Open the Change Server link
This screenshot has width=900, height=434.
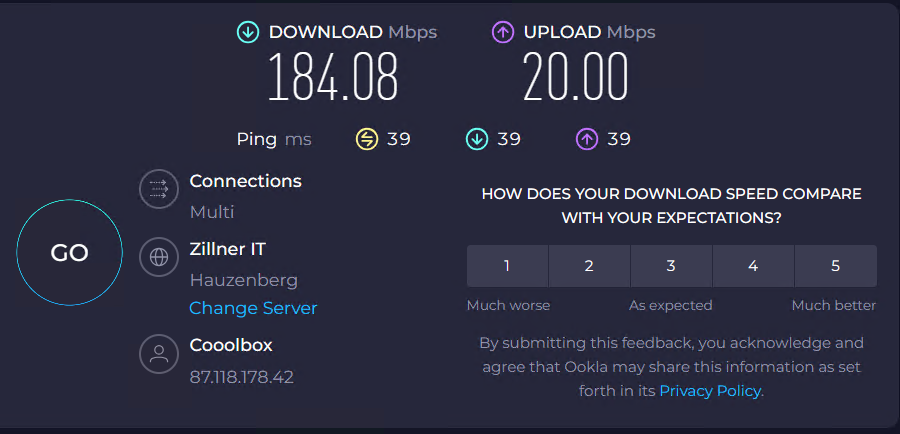point(253,308)
